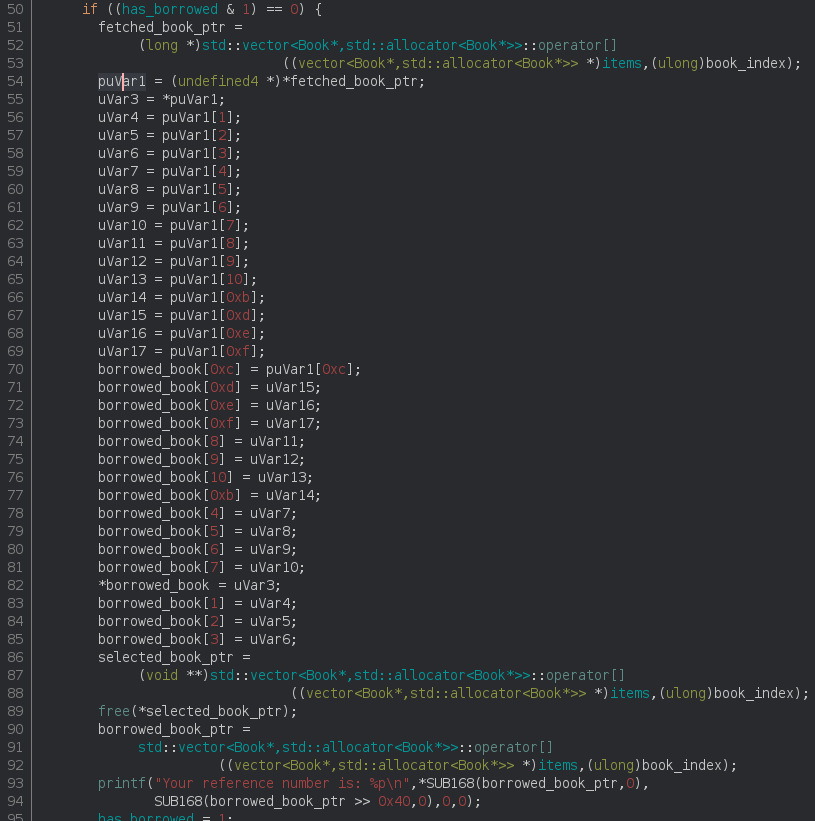Click uVar10 on line 62
This screenshot has width=815, height=821.
122,225
